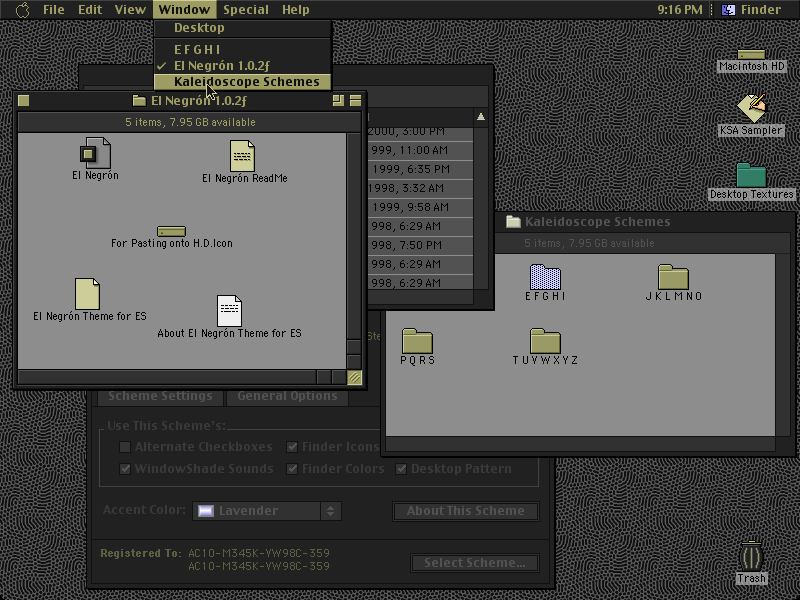Open the File menu

54,10
